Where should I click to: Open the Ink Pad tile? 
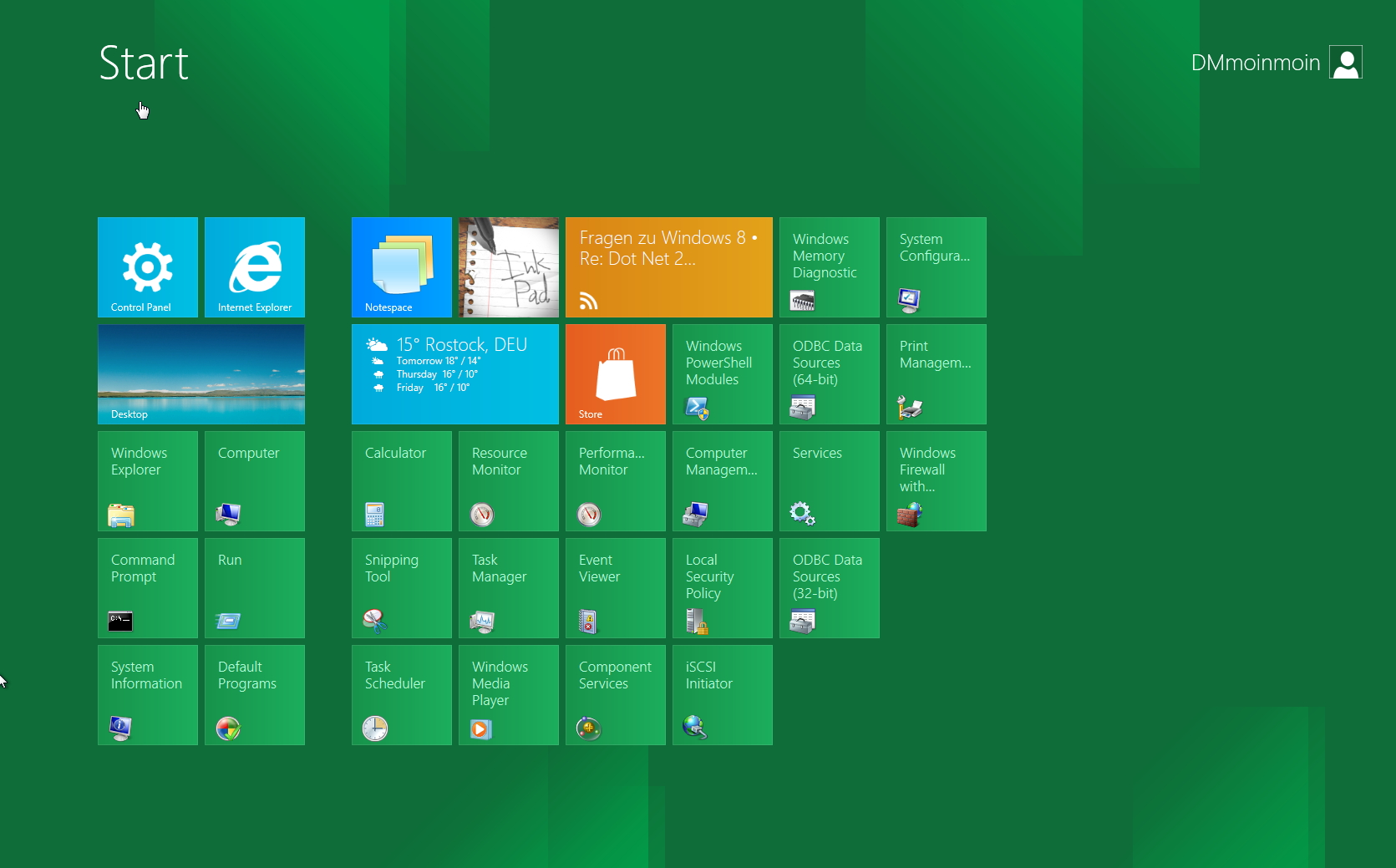(509, 267)
